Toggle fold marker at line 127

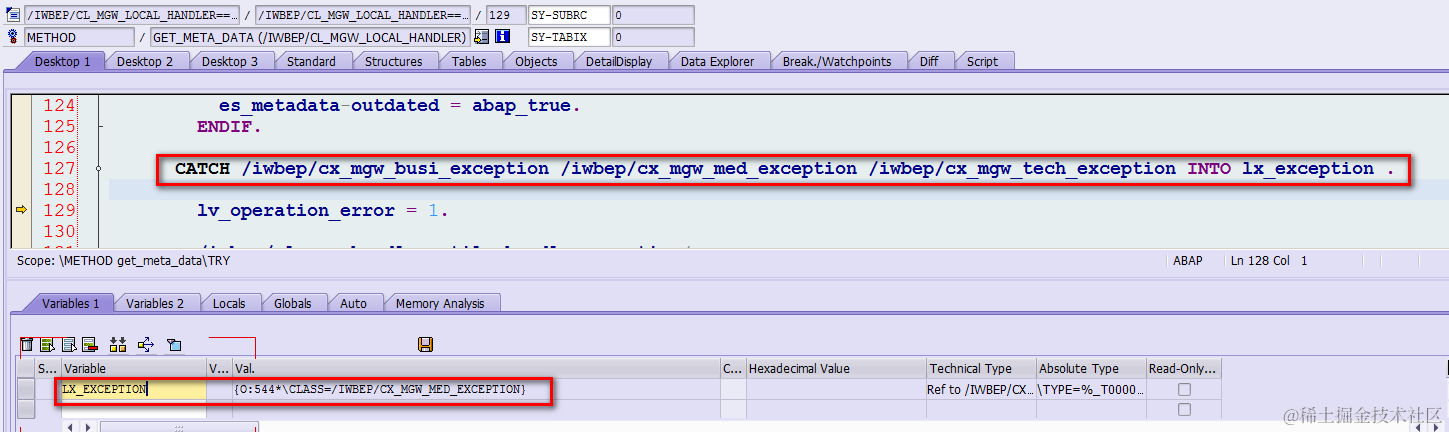tap(98, 169)
